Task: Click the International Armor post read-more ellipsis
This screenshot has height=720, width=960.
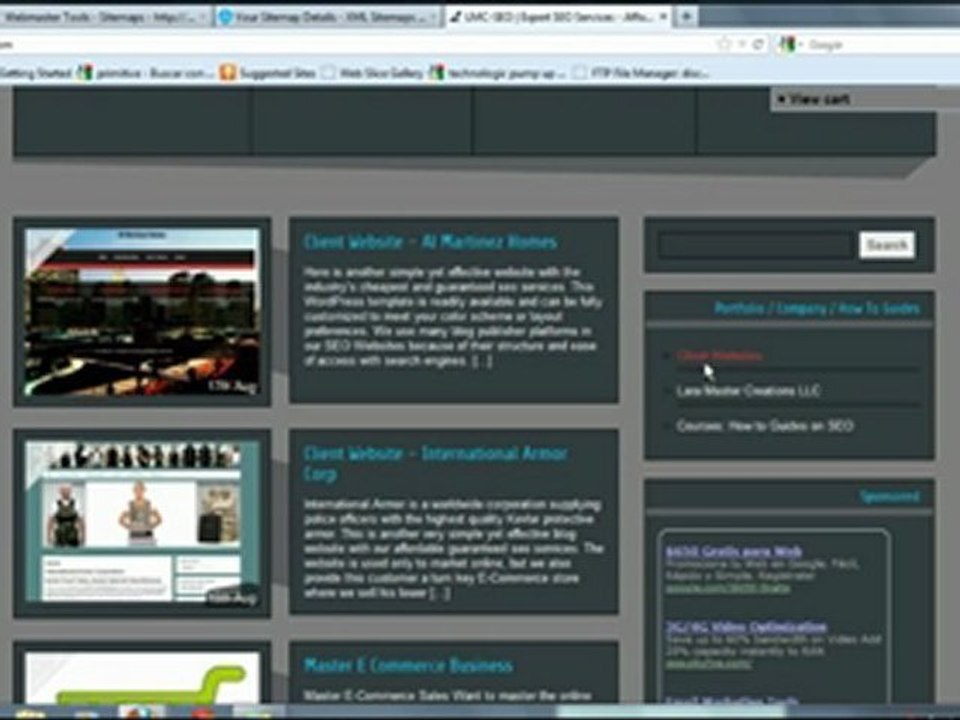Action: tap(440, 593)
